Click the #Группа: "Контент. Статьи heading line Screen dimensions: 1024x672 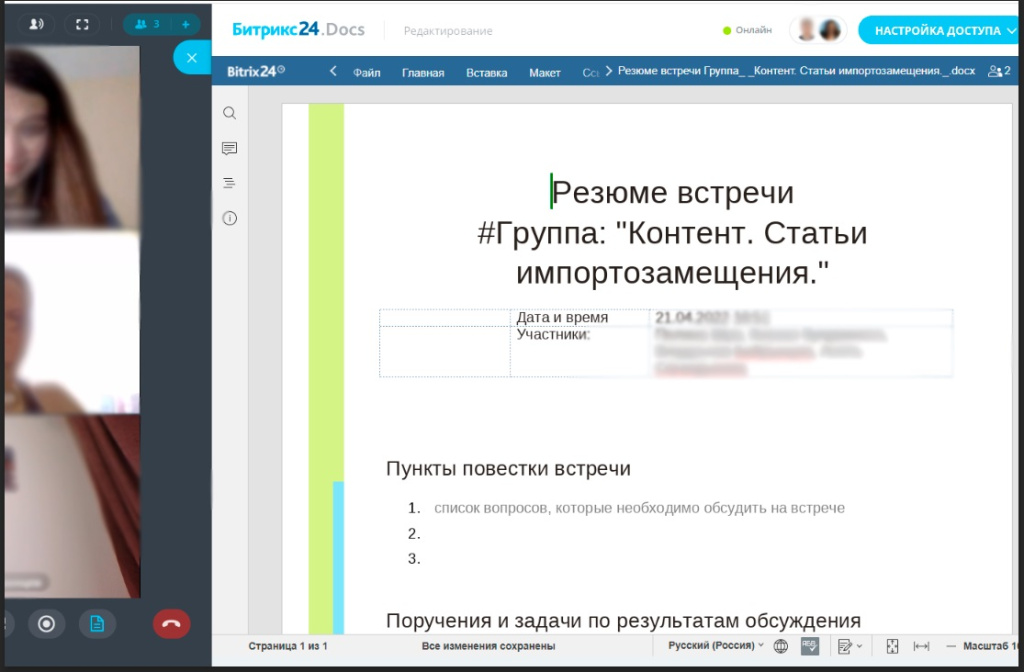tap(672, 232)
